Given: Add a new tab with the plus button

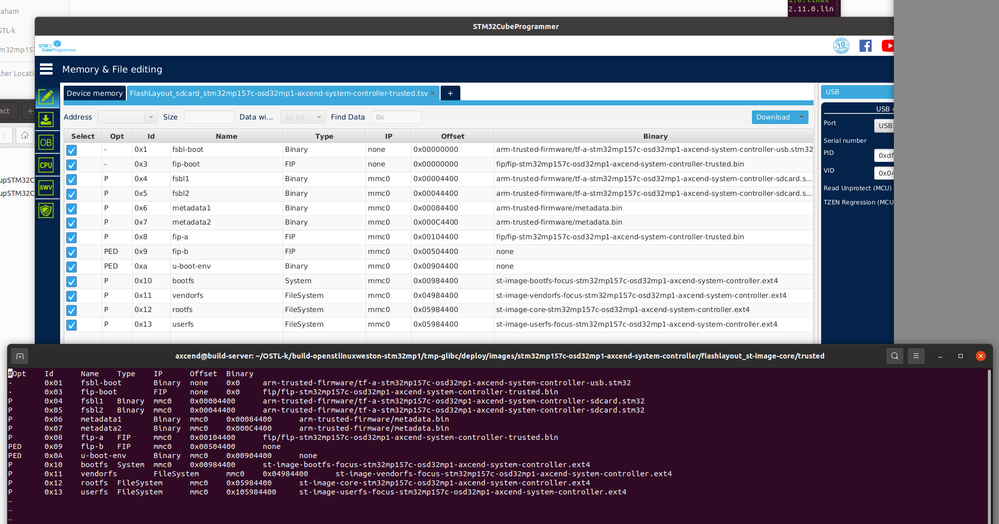Looking at the screenshot, I should [450, 93].
